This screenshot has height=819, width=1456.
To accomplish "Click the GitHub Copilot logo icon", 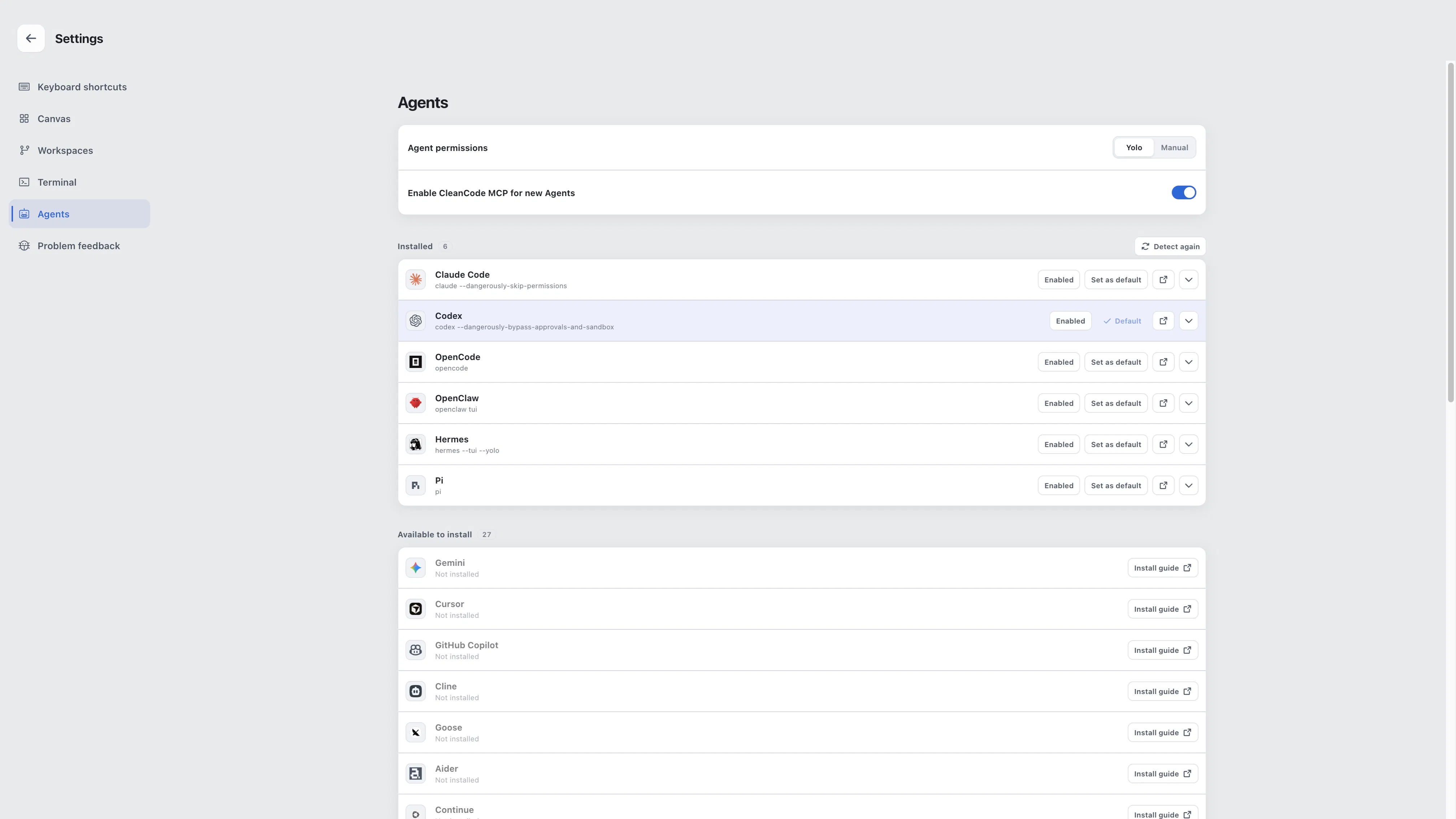I will tap(415, 650).
